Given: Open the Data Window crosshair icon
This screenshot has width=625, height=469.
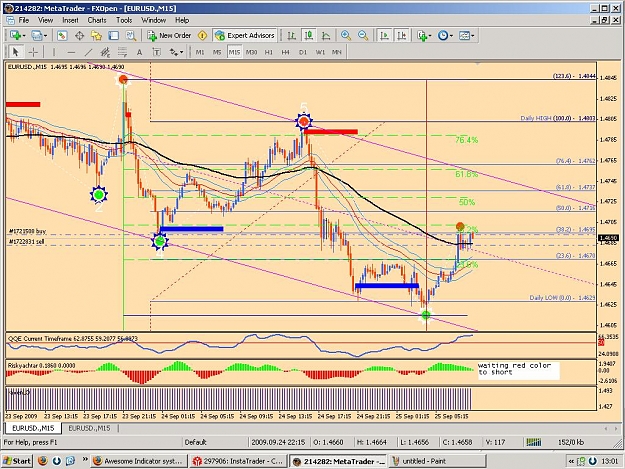Looking at the screenshot, I should (79, 35).
